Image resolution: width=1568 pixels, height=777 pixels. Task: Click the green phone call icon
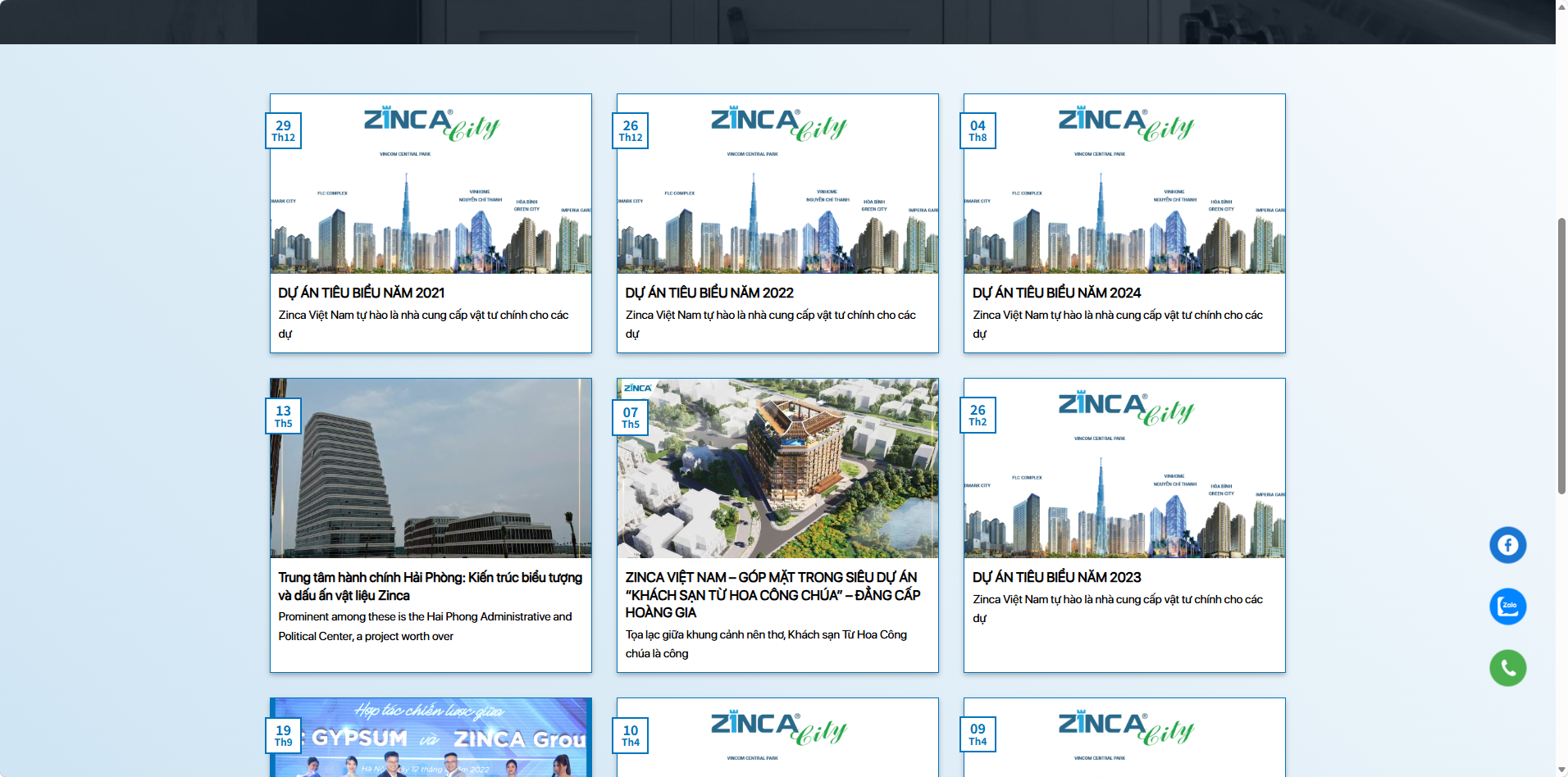[1507, 668]
